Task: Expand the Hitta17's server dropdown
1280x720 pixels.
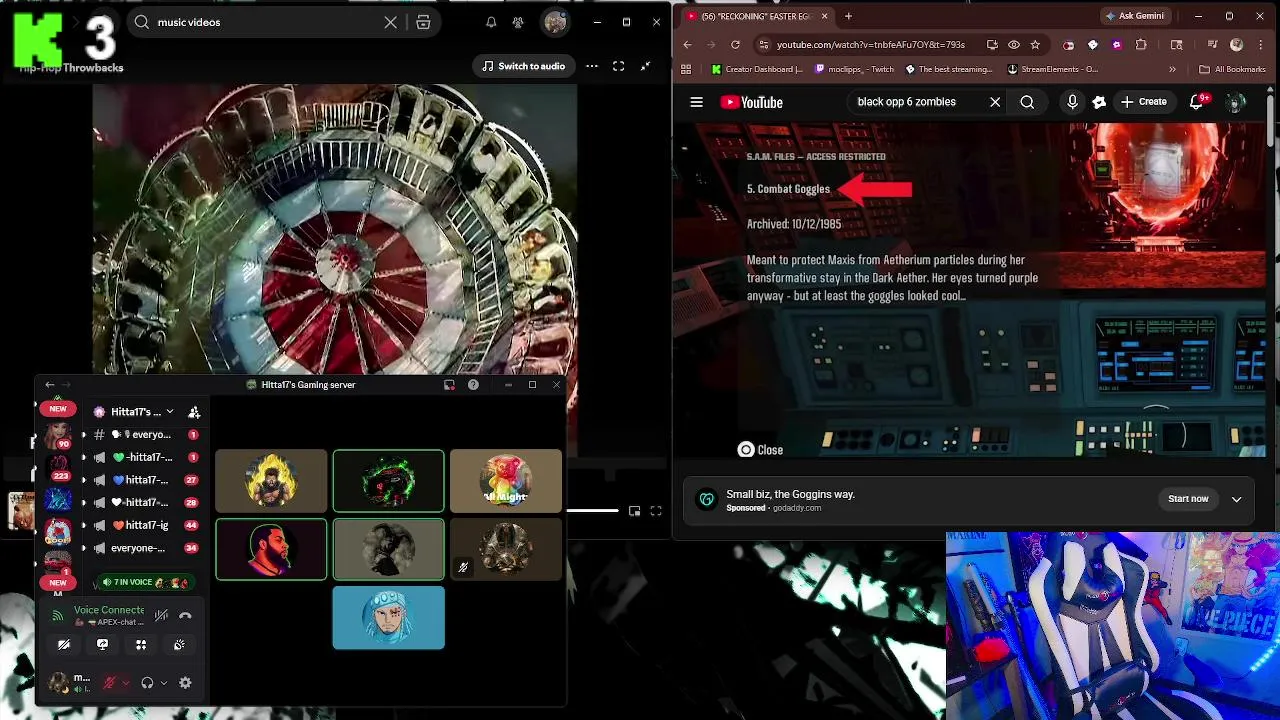Action: (169, 412)
